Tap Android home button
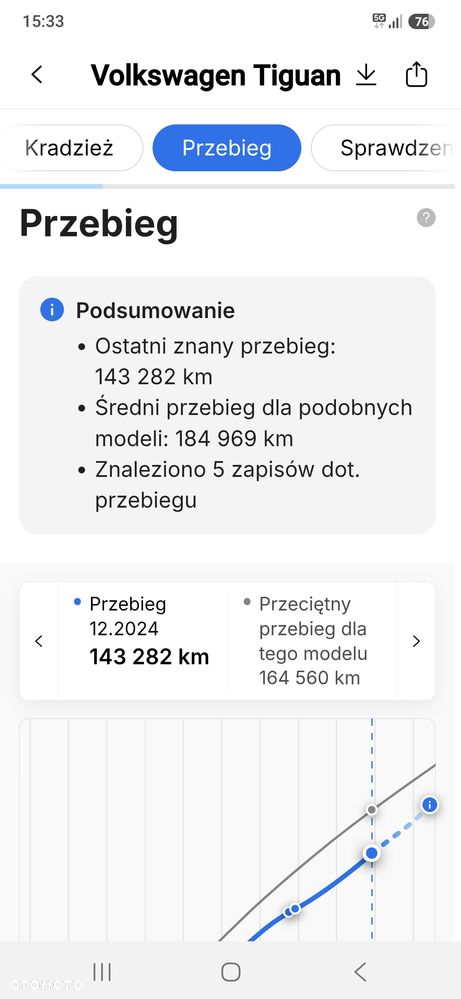The width and height of the screenshot is (461, 999). [x=230, y=972]
